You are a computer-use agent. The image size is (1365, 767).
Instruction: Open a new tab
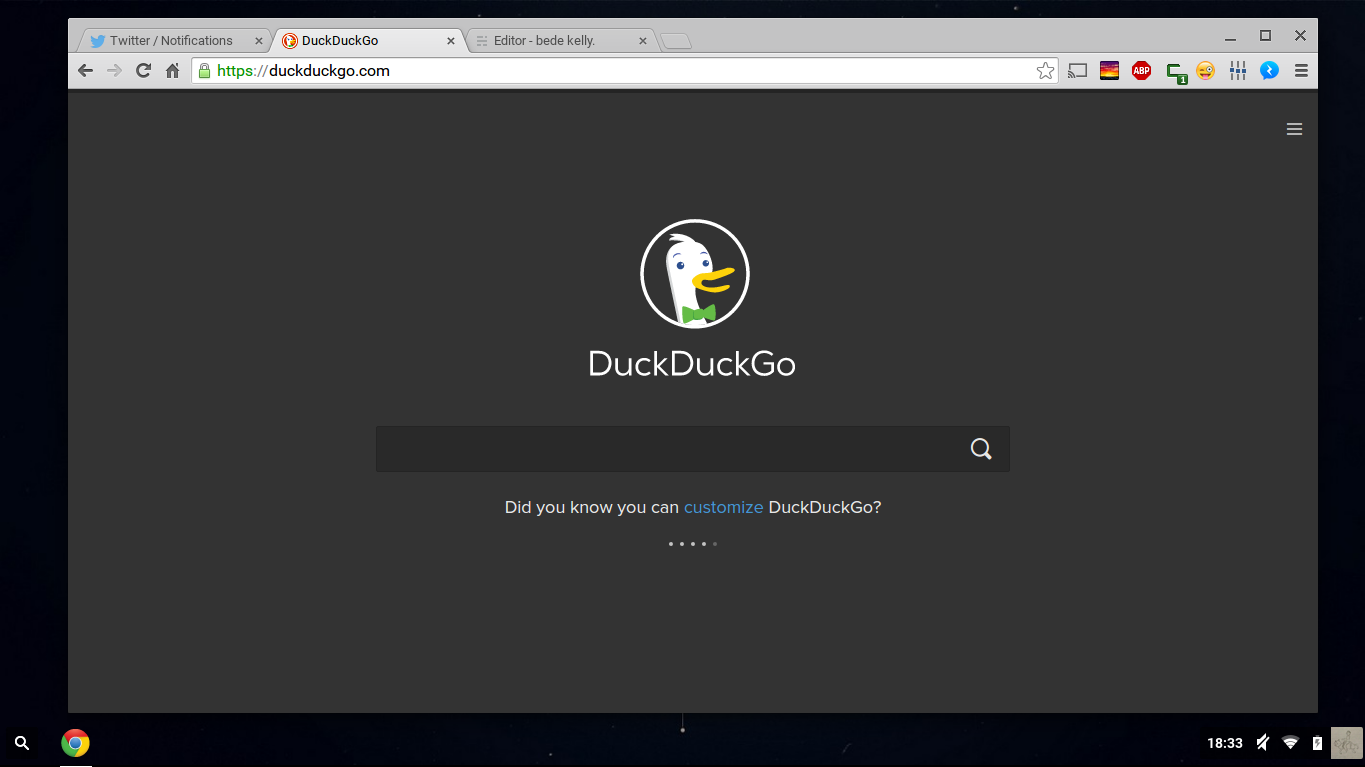coord(676,41)
